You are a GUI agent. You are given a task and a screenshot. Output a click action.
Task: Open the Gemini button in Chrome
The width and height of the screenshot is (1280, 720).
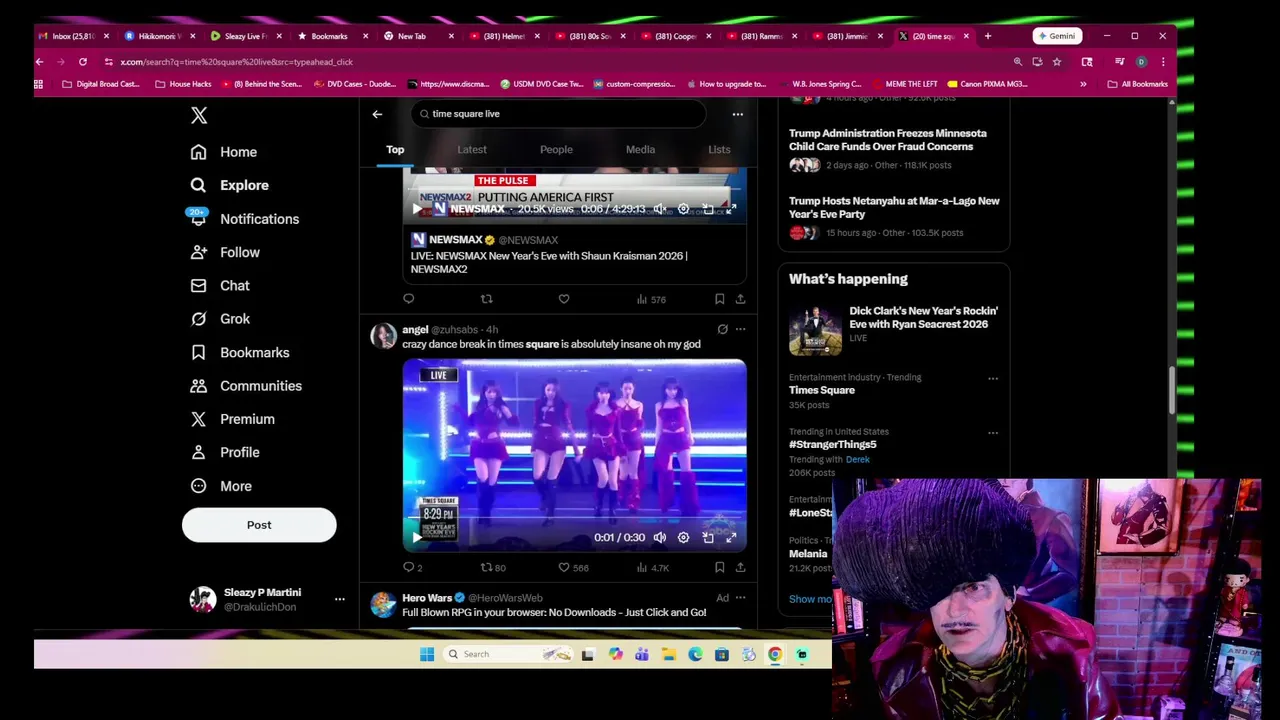[x=1056, y=36]
